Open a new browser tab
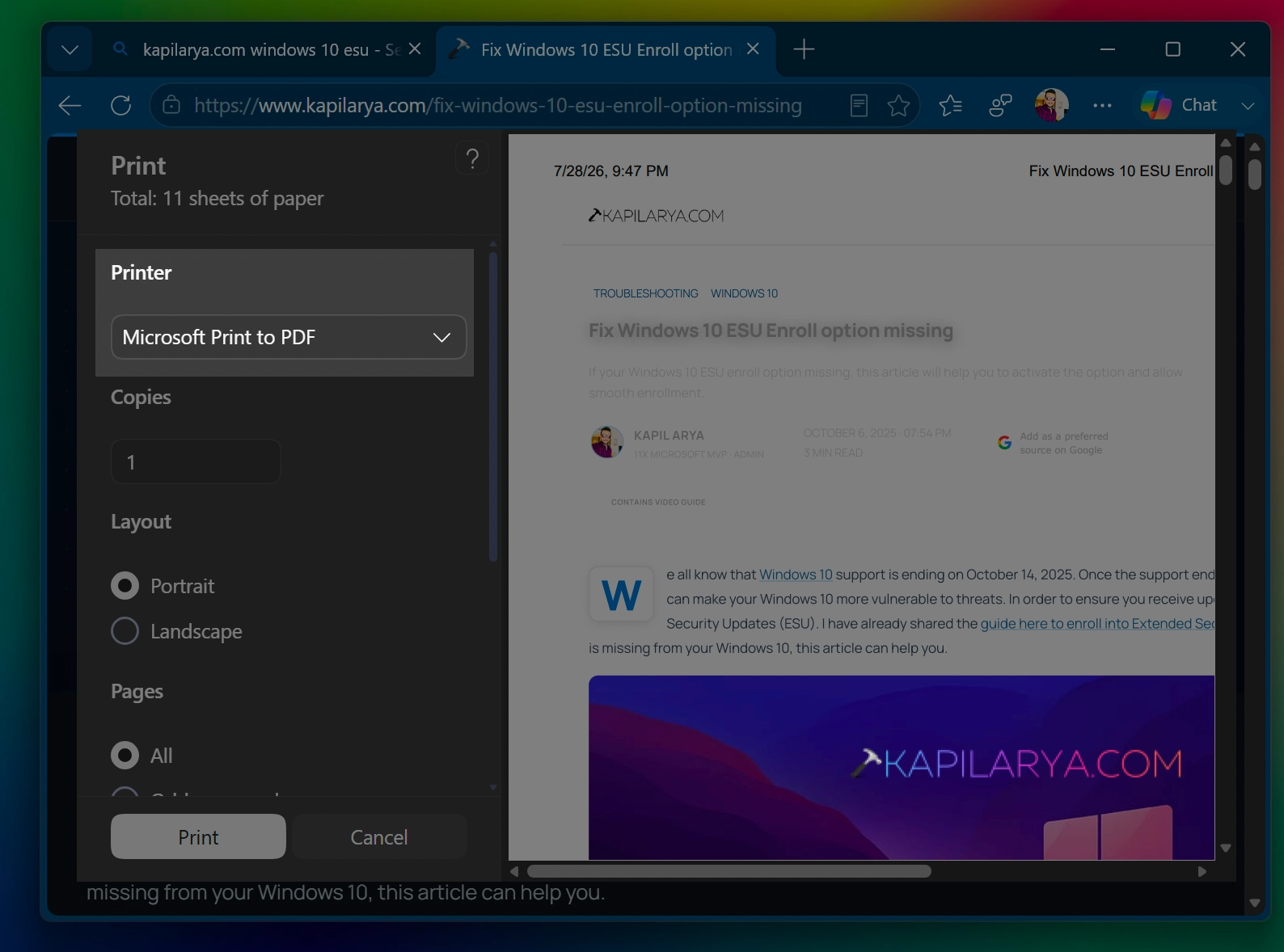Viewport: 1284px width, 952px height. pos(804,49)
